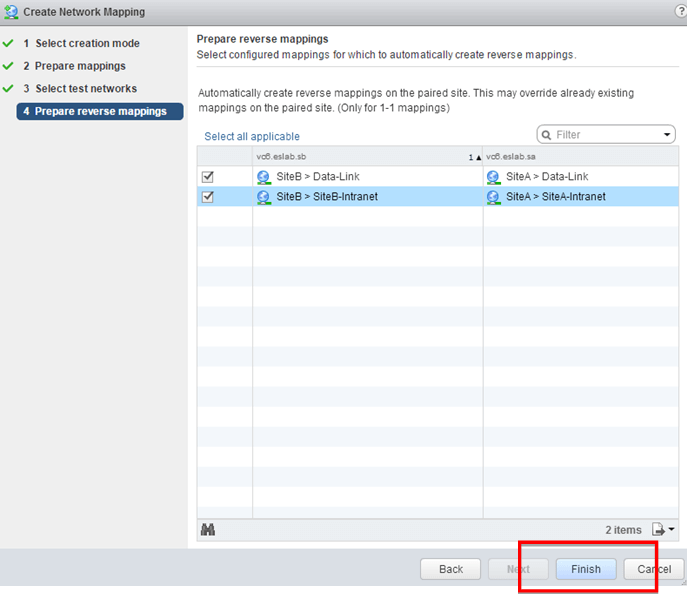
Task: Click the SiteB Data-Link network icon
Action: pos(264,177)
